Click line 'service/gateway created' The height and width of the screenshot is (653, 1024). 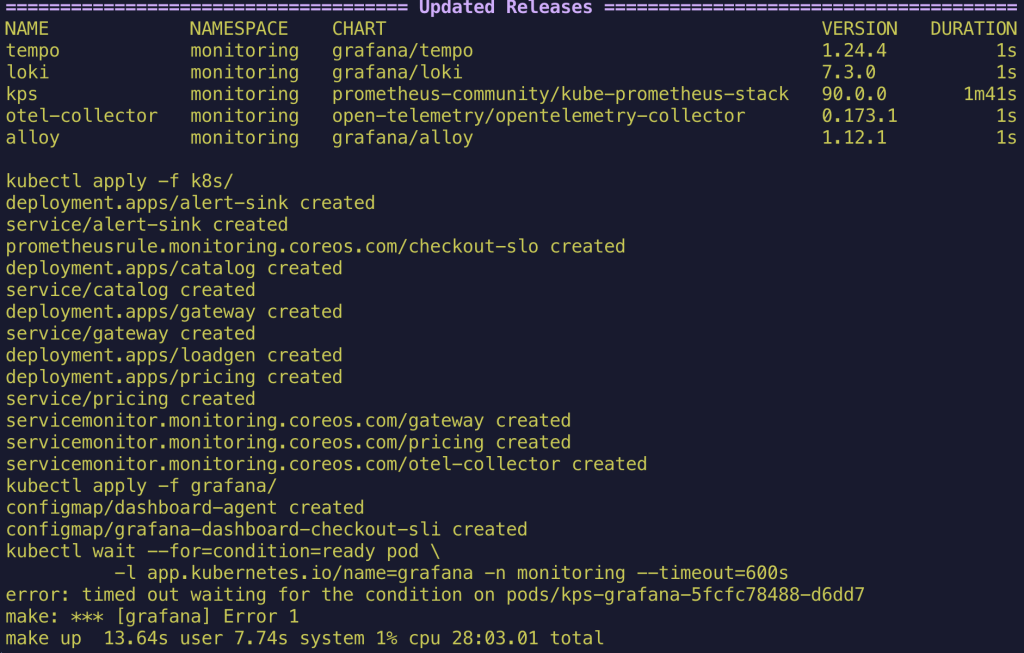coord(131,334)
